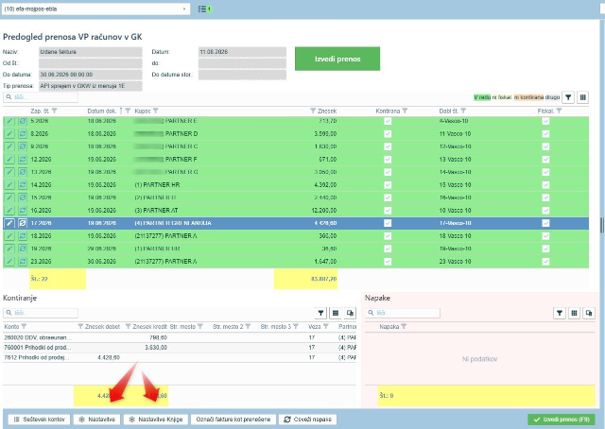Toggle Kontirana checkbox for PARTNER D row

pos(388,134)
